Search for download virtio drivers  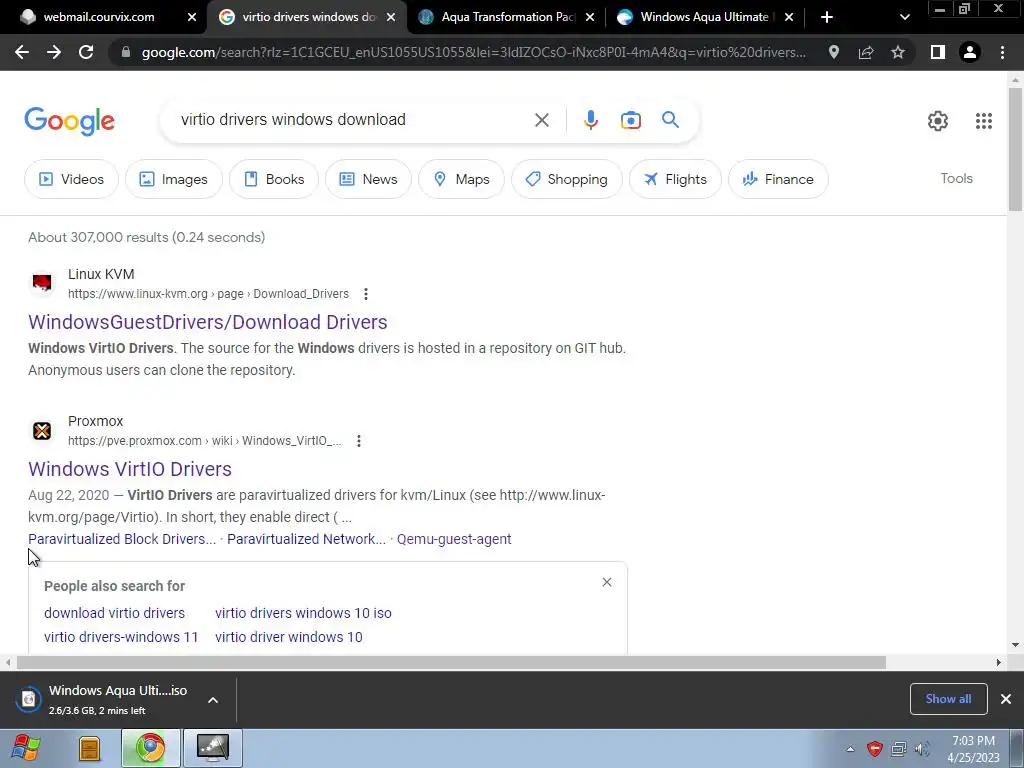[x=114, y=613]
